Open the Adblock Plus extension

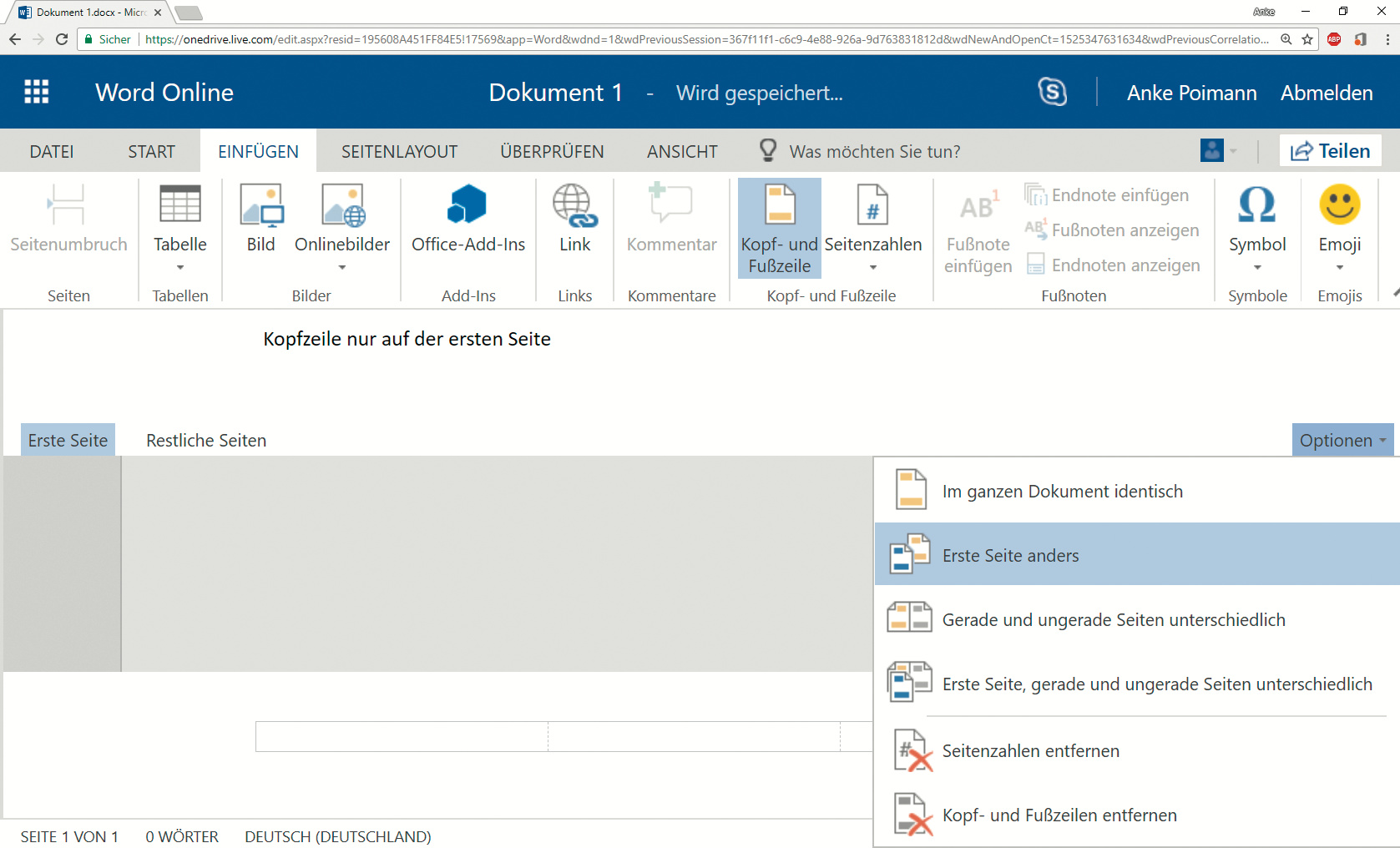pos(1334,39)
